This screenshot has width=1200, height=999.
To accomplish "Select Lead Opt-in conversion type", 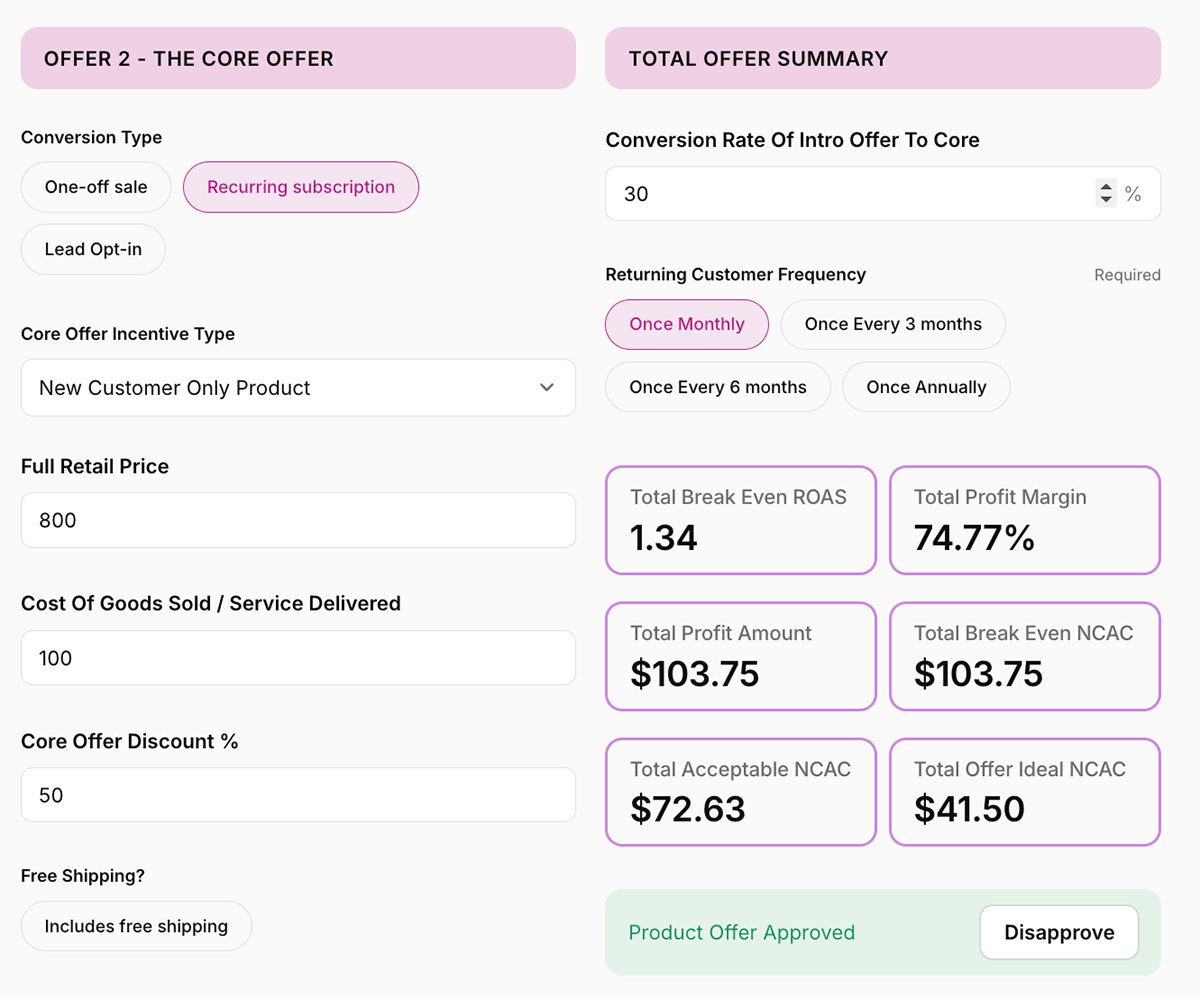I will tap(93, 249).
